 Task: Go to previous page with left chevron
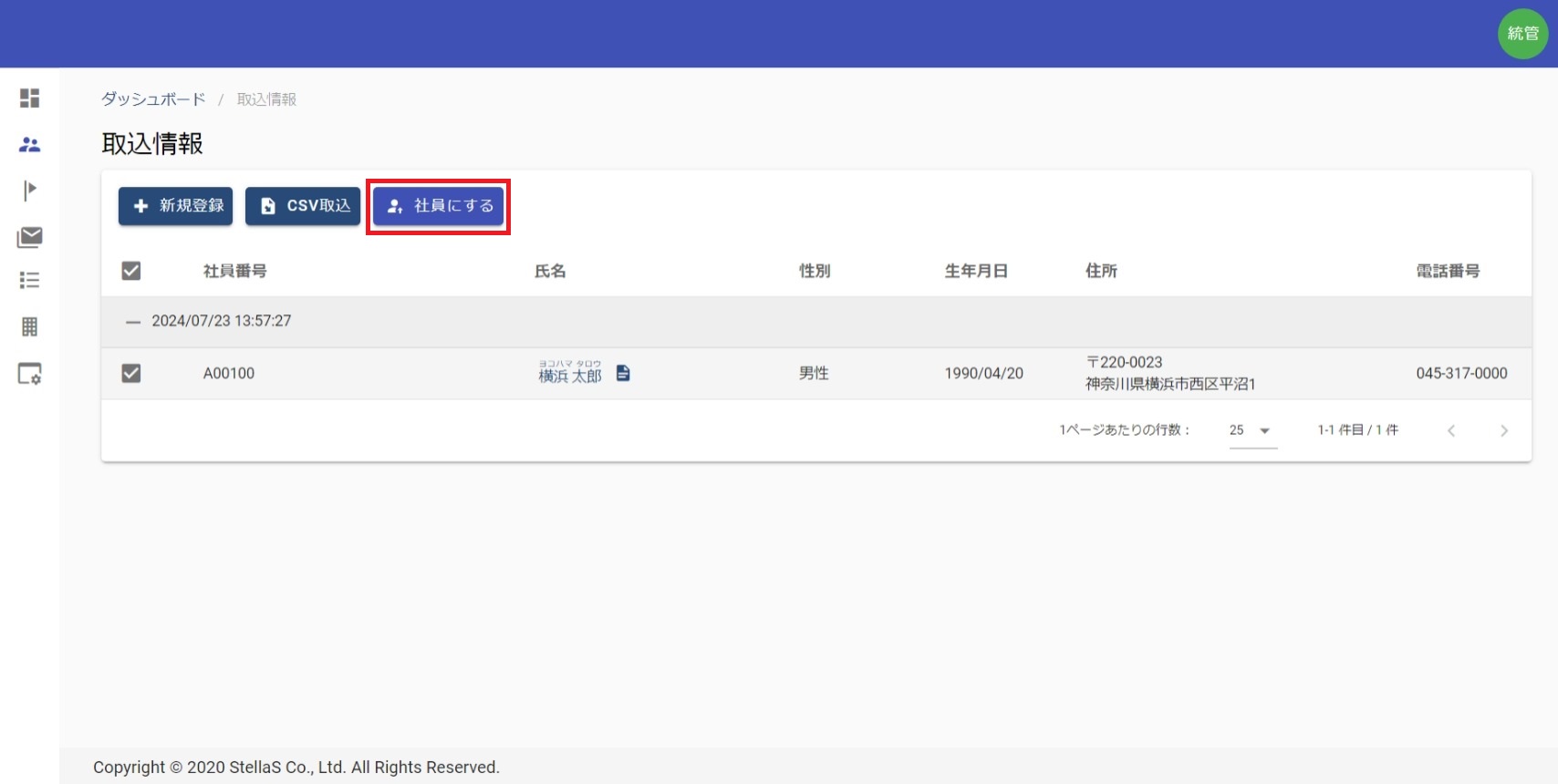click(1450, 430)
